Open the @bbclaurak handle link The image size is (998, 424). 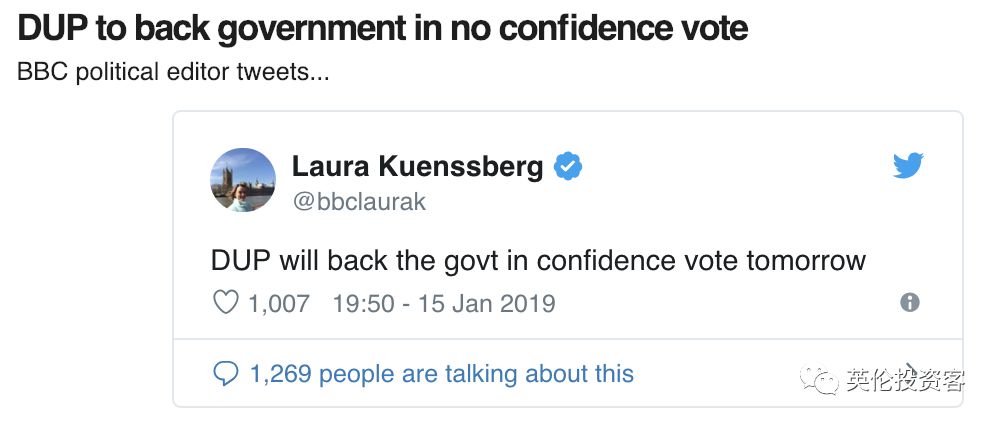(x=359, y=201)
